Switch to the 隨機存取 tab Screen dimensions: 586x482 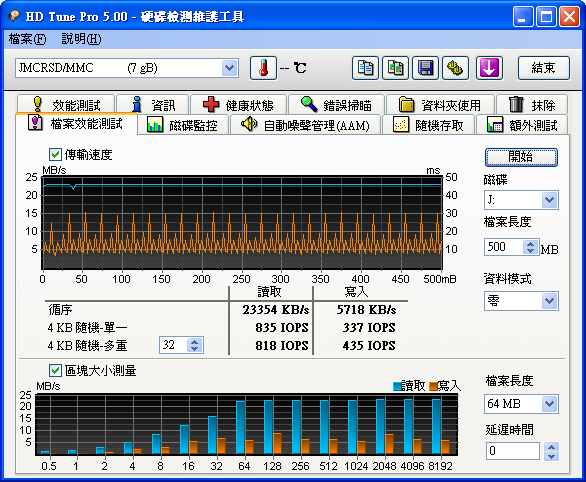point(429,125)
